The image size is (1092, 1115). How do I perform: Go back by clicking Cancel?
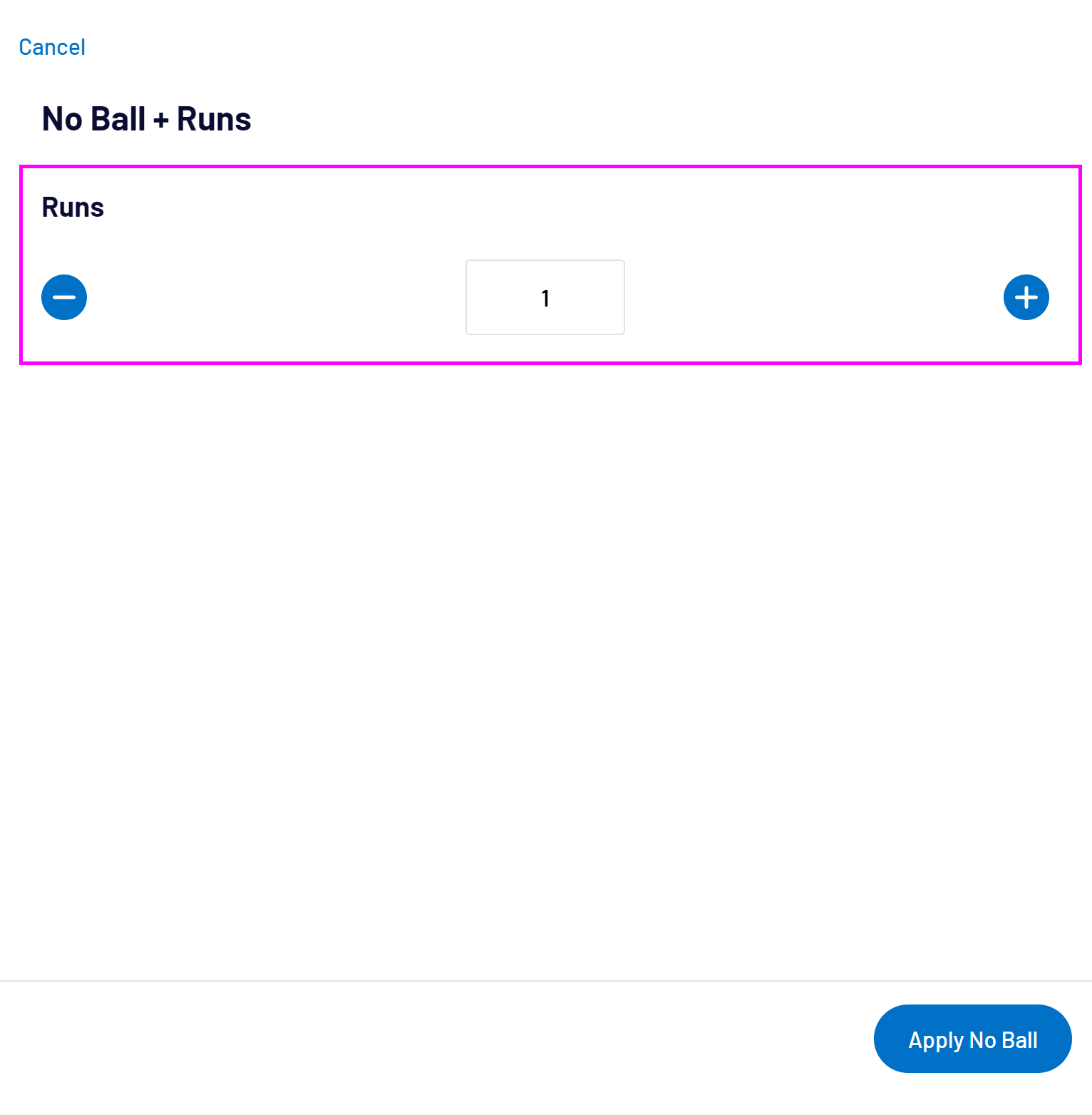click(52, 47)
